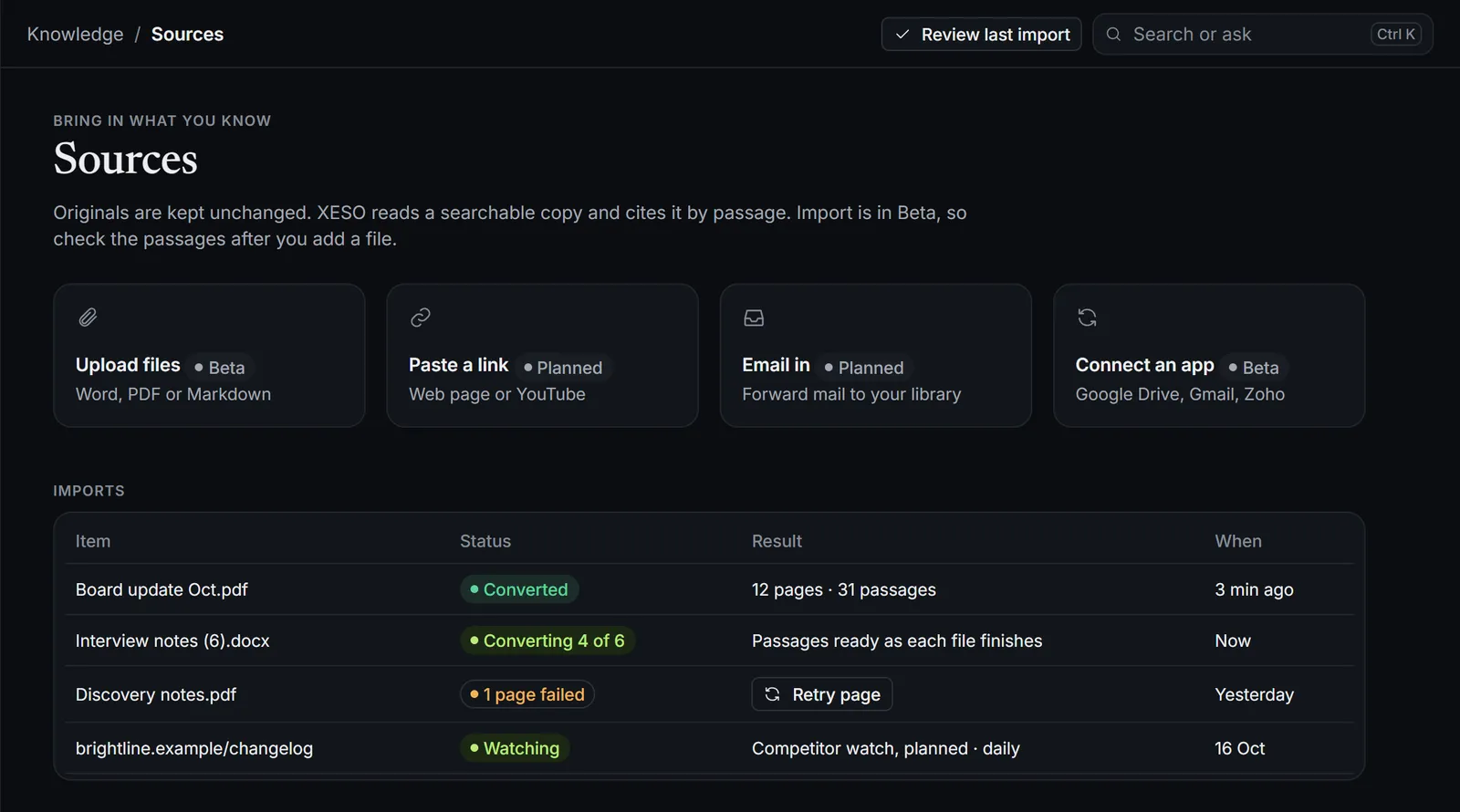Screen dimensions: 1460x812
Task: Click the Converting 4 of 6 status badge
Action: tap(547, 640)
